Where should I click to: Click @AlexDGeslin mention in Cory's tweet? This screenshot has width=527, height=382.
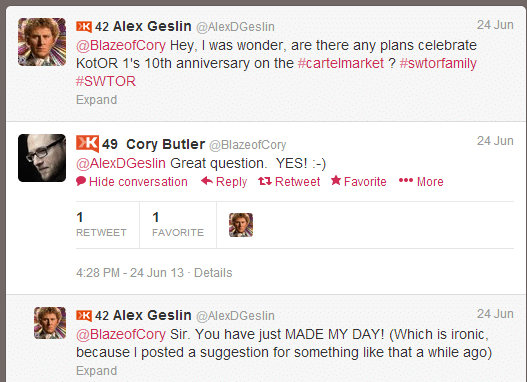(121, 163)
